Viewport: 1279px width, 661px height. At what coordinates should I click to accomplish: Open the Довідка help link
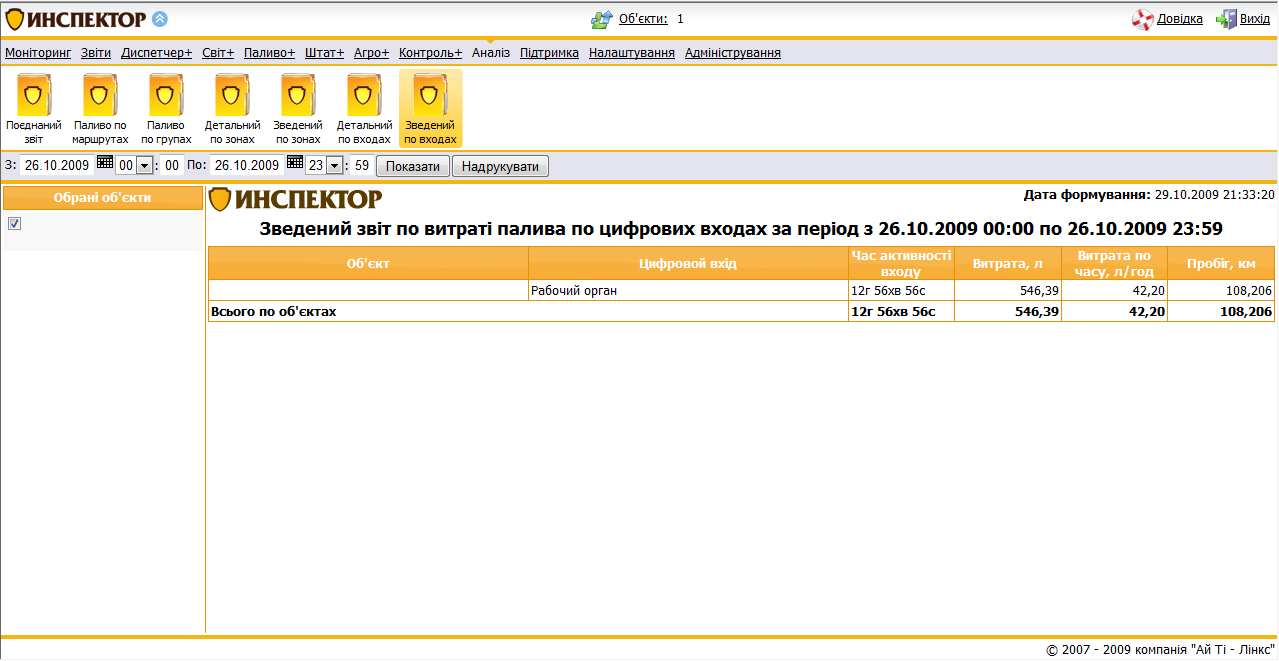pyautogui.click(x=1180, y=19)
